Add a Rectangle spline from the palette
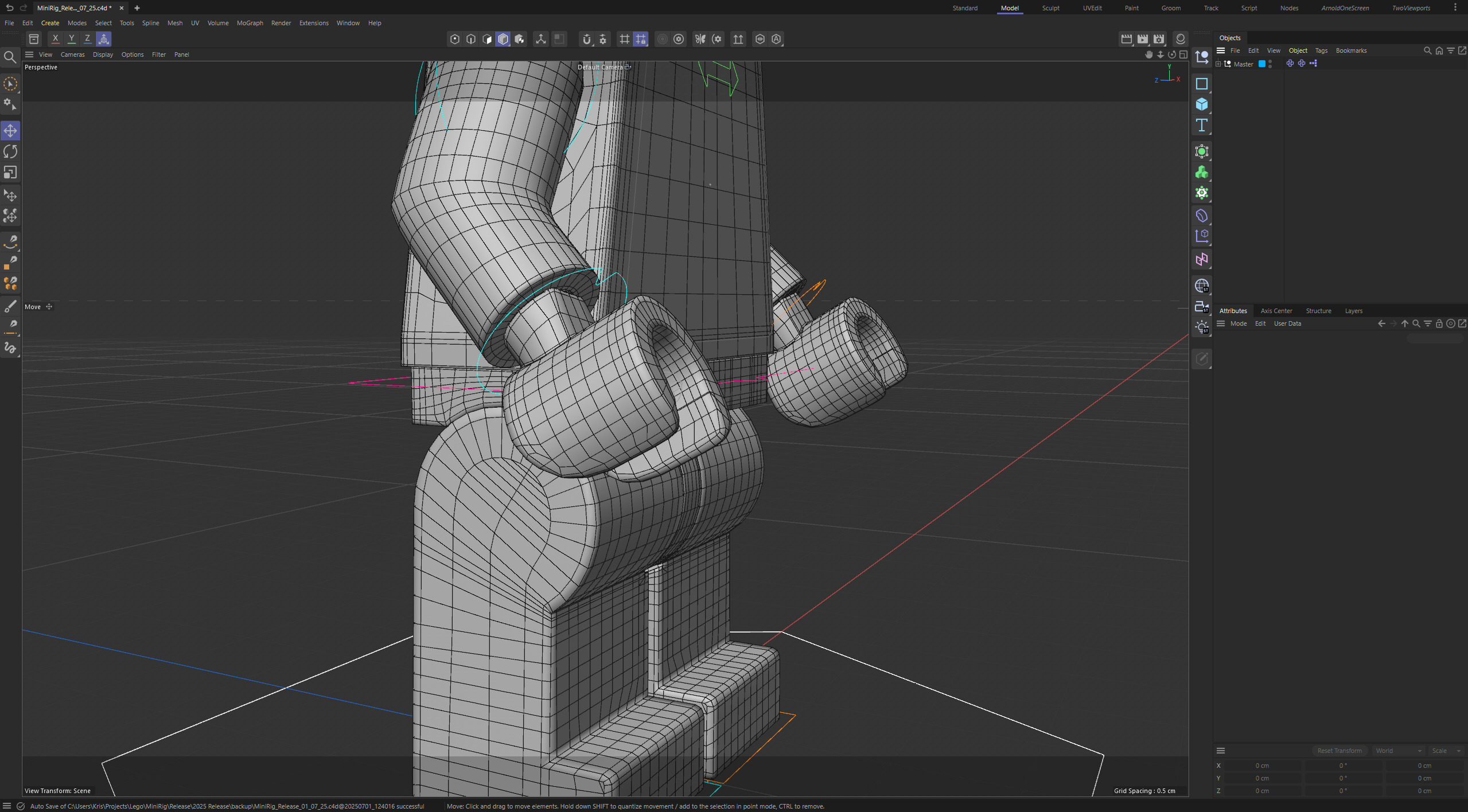Image resolution: width=1468 pixels, height=812 pixels. 1202,84
